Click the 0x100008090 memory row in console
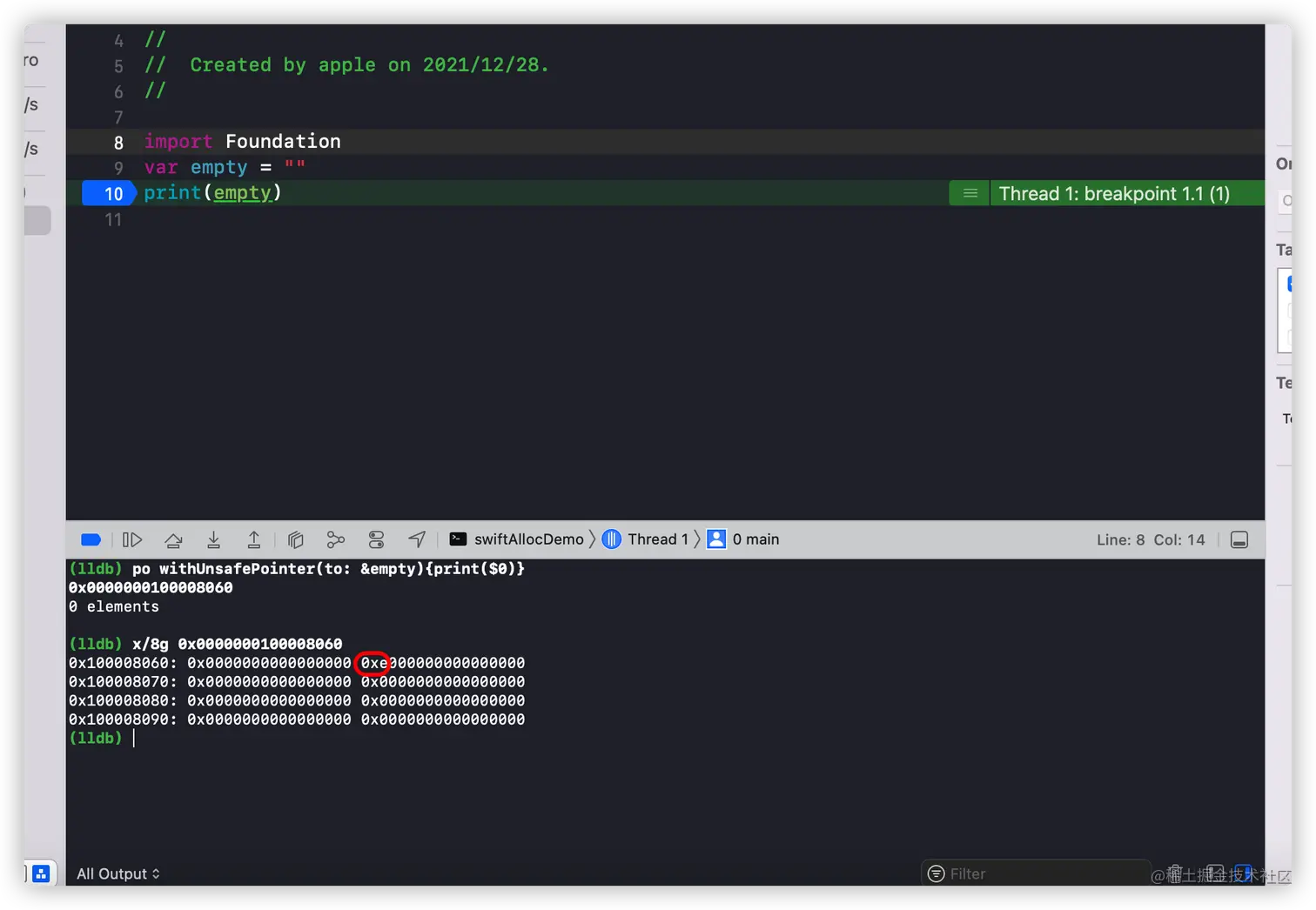1316x910 pixels. coord(297,719)
